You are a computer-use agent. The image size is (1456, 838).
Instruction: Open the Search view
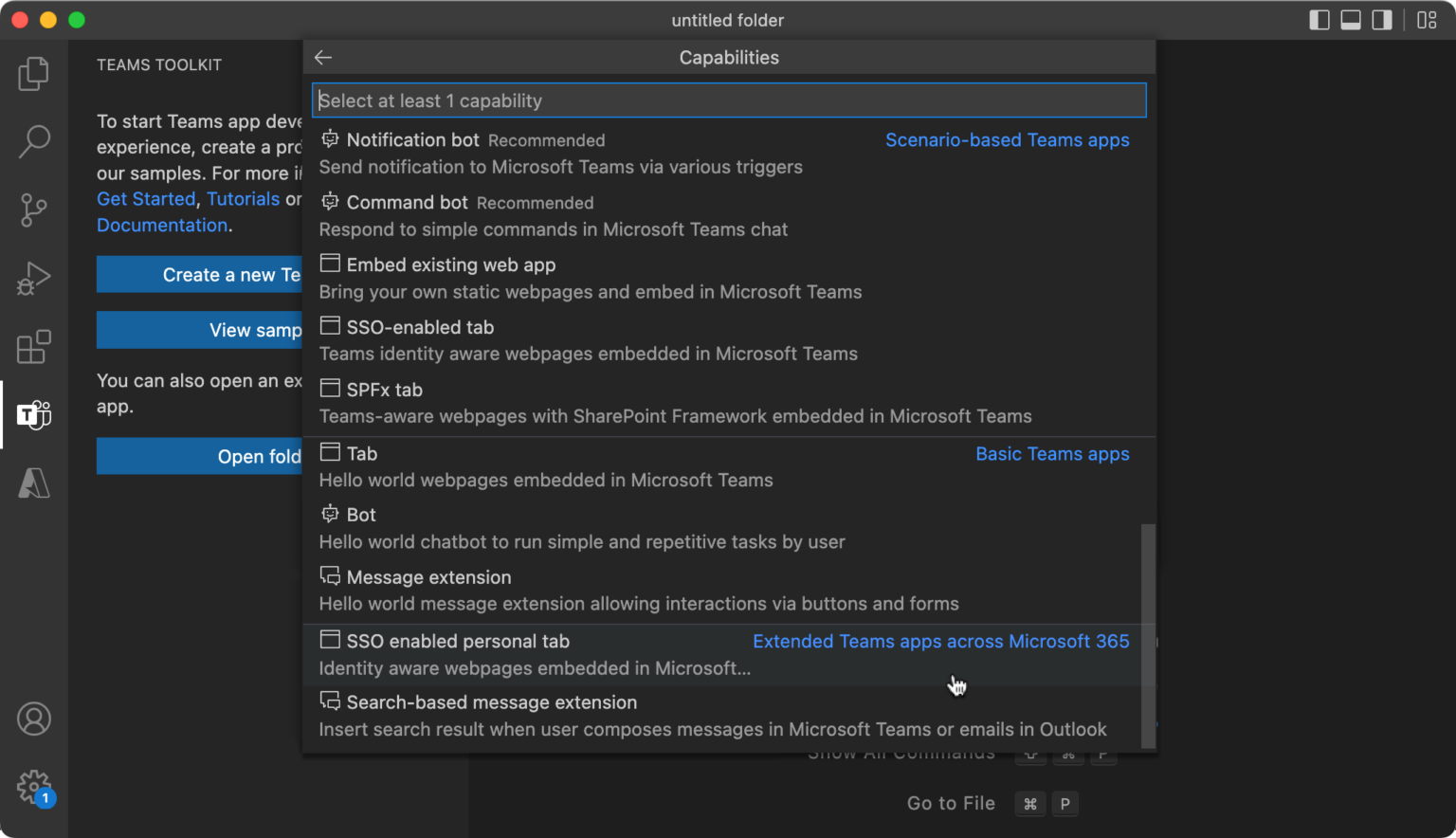33,141
